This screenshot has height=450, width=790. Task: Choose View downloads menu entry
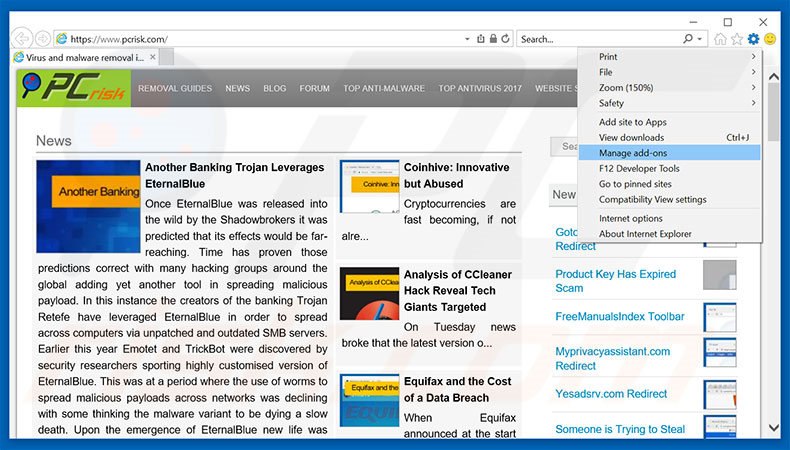tap(670, 138)
